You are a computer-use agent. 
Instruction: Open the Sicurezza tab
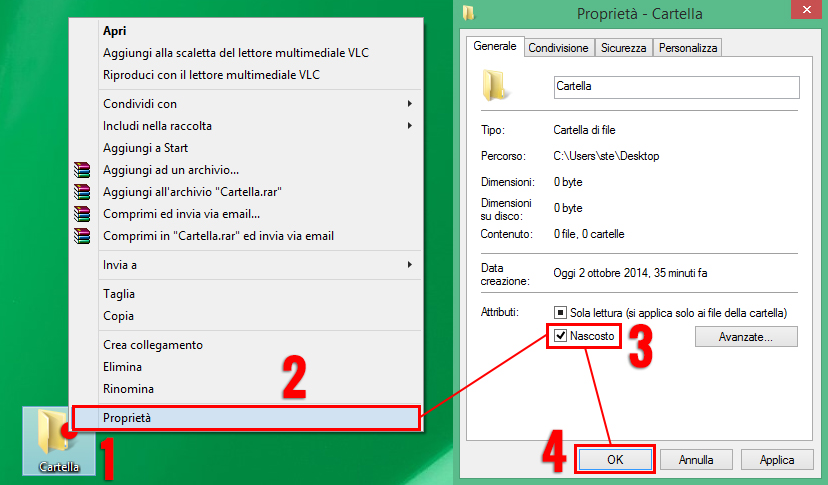tap(623, 48)
